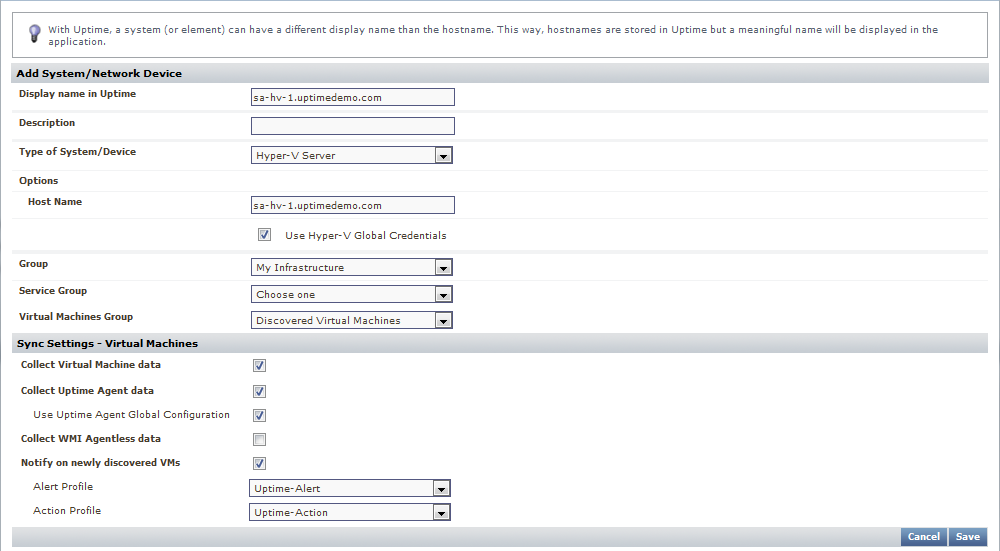Open the Type of System/Device dropdown
The height and width of the screenshot is (551, 1000).
[351, 156]
